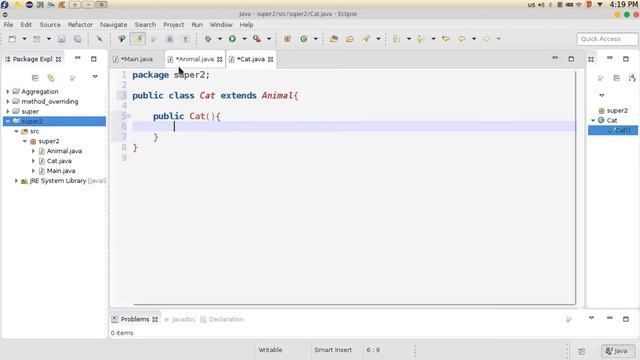Select the super2 package node
This screenshot has height=360, width=640.
click(x=49, y=141)
